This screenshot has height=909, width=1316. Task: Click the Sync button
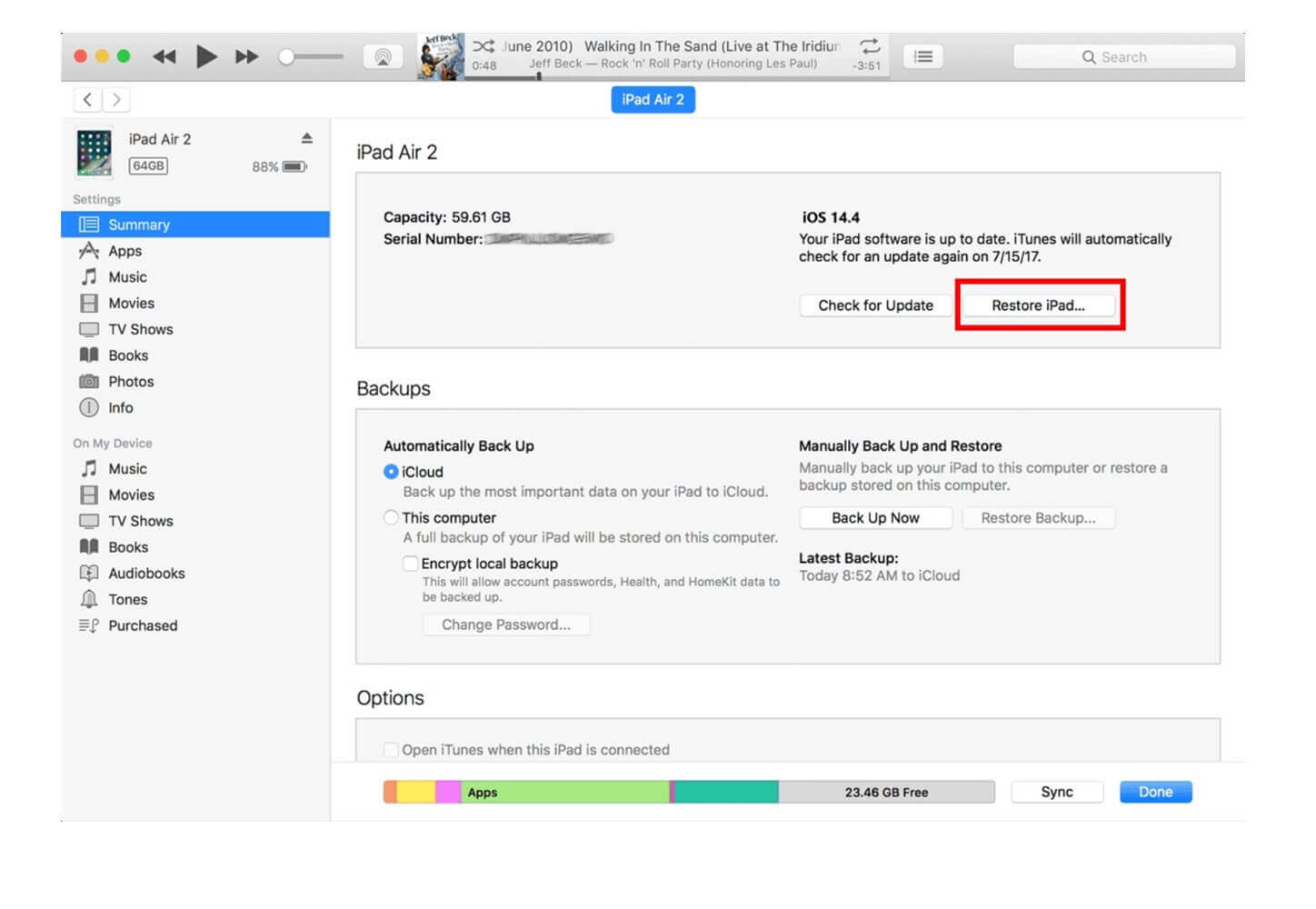[x=1057, y=792]
